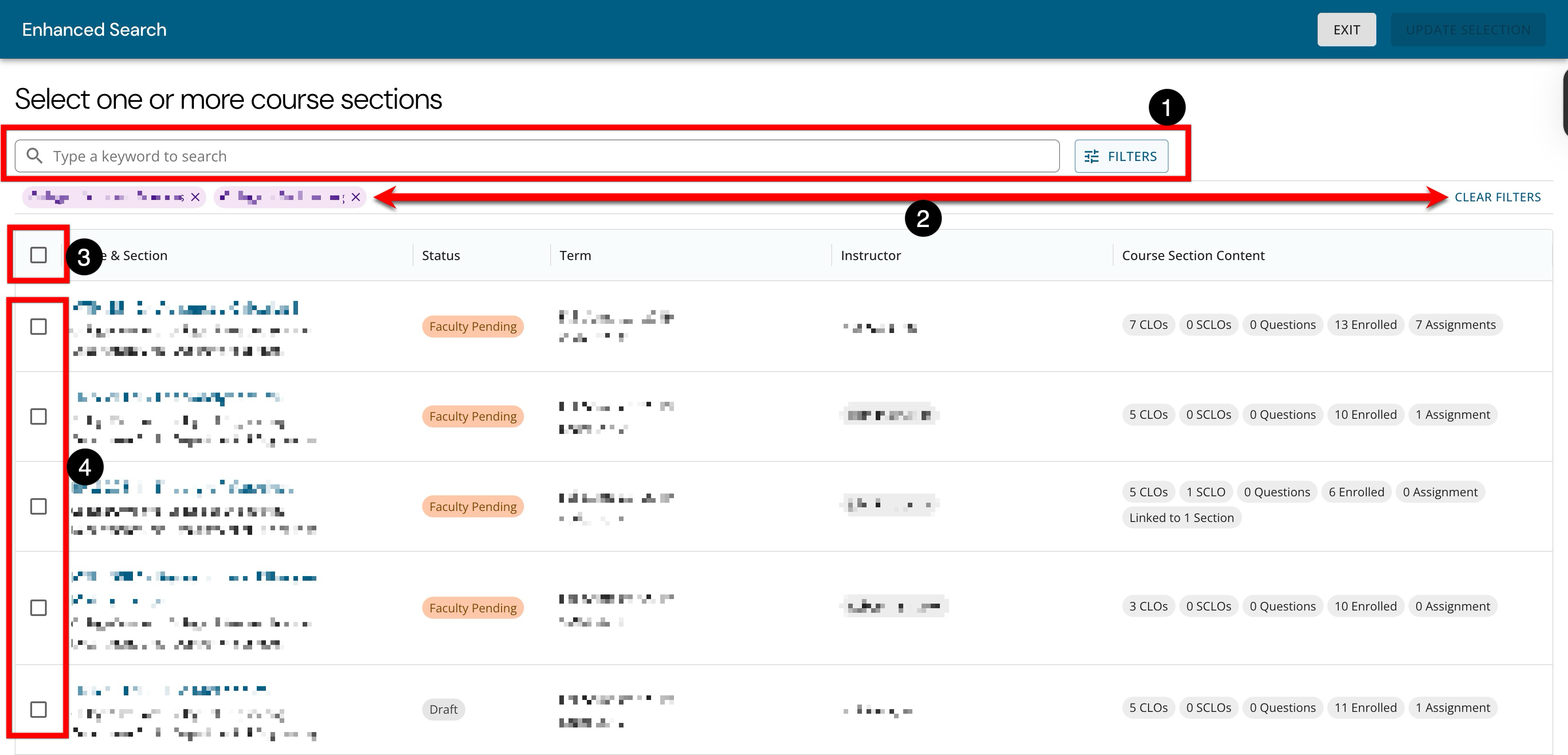The image size is (1568, 755).
Task: Check the first course section row
Action: (x=39, y=326)
